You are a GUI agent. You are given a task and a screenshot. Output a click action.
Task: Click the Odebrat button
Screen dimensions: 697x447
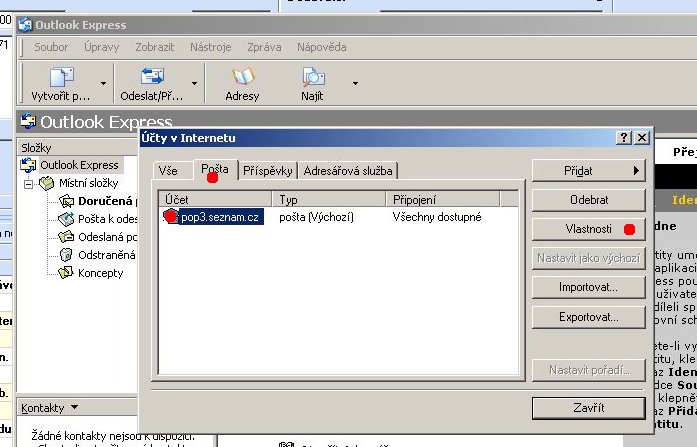[589, 200]
